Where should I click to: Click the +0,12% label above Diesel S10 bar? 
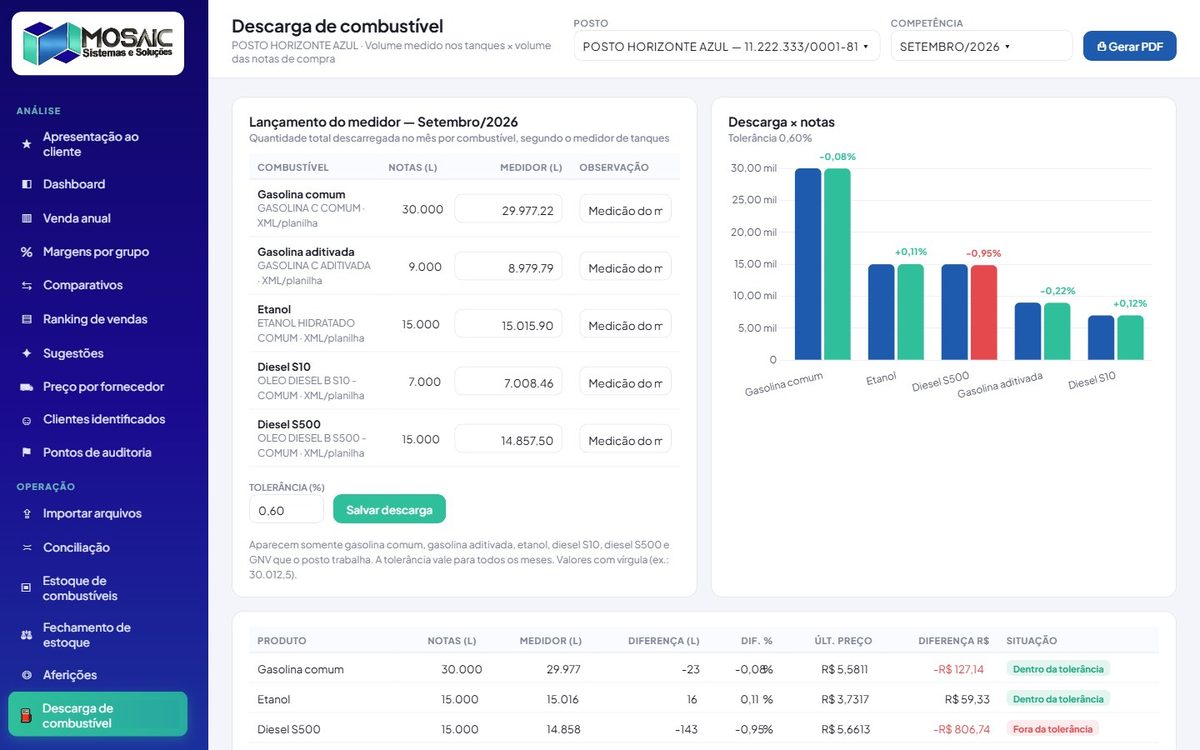[x=1130, y=303]
